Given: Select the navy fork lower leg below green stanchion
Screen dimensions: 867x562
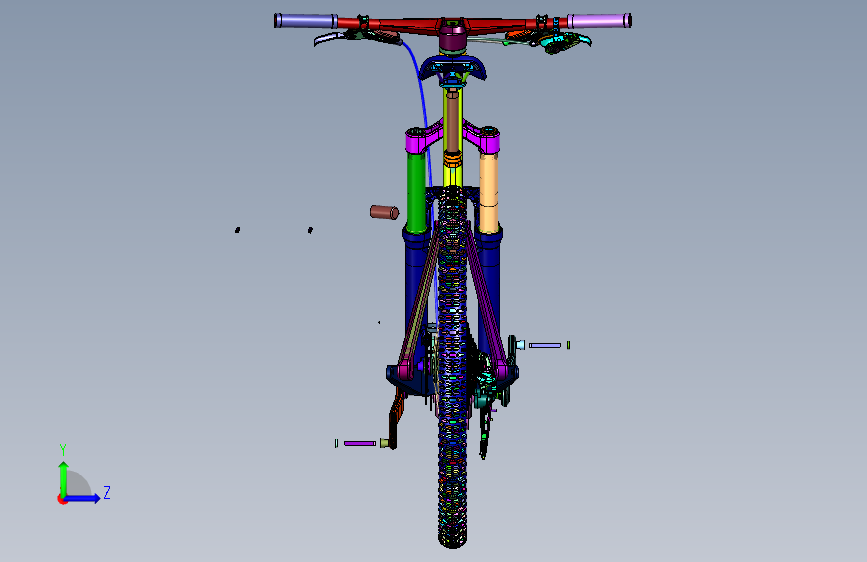Looking at the screenshot, I should tap(414, 288).
